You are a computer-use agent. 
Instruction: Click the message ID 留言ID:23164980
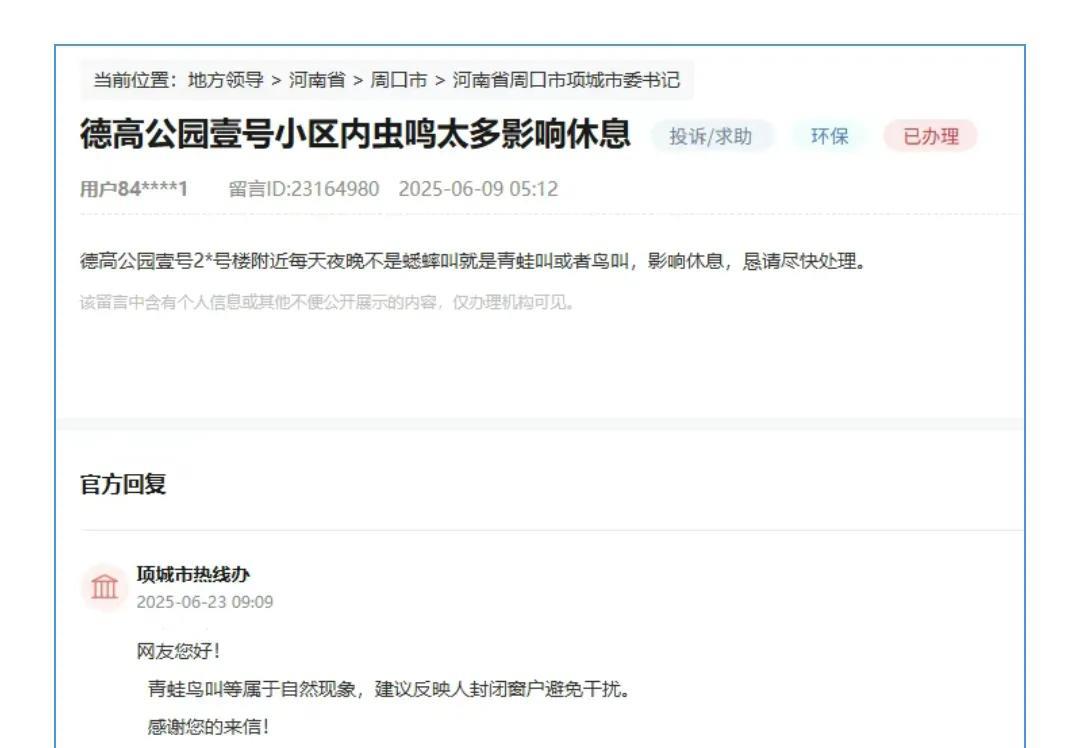coord(304,189)
